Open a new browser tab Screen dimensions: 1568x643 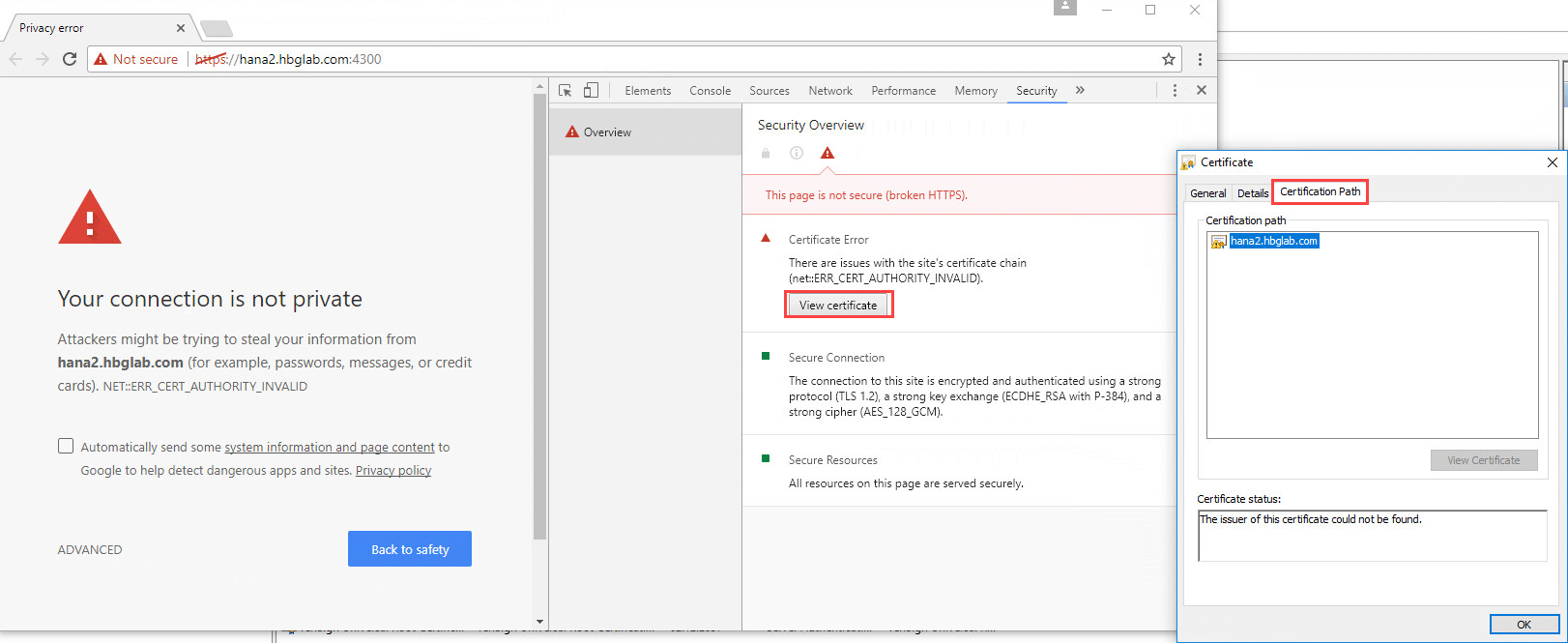216,28
